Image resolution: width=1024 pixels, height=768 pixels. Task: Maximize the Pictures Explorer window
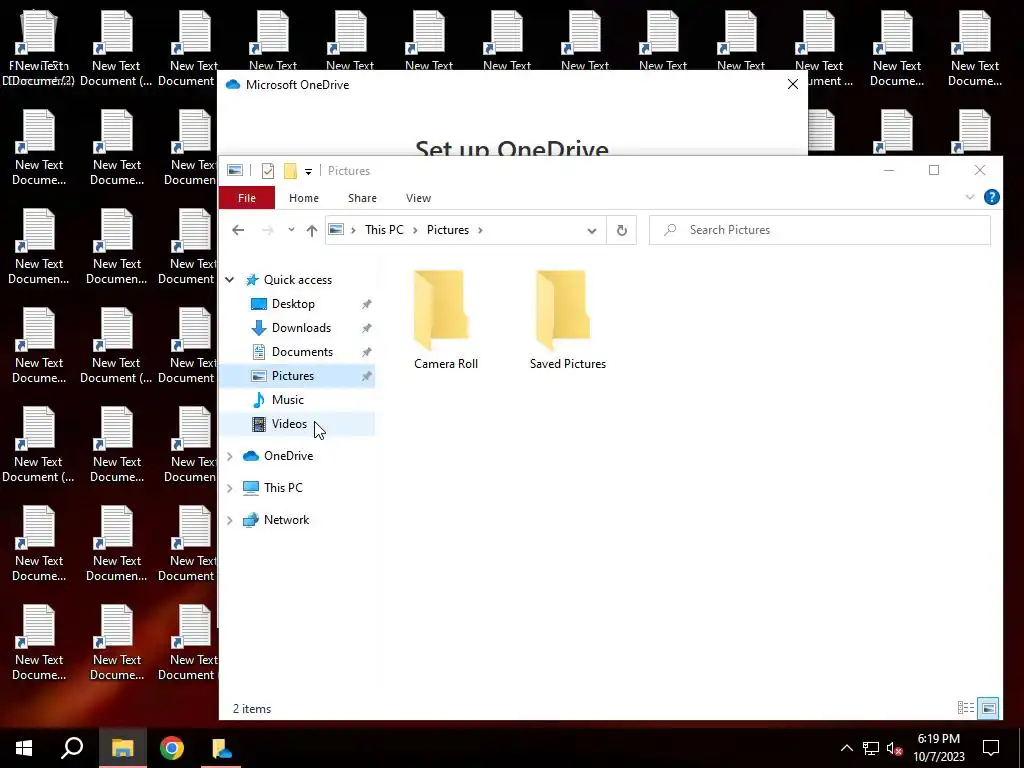934,170
